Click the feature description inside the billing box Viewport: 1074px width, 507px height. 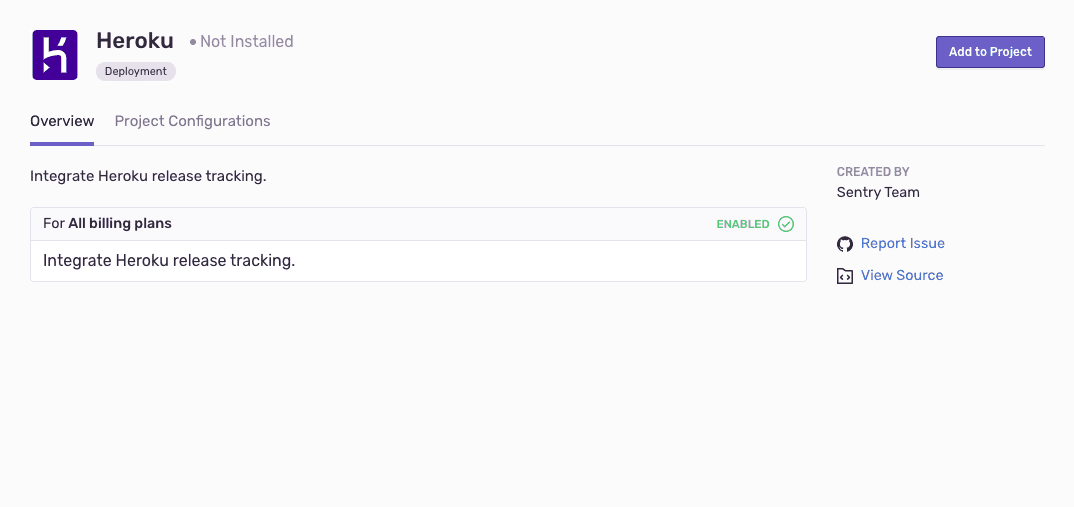pyautogui.click(x=169, y=261)
